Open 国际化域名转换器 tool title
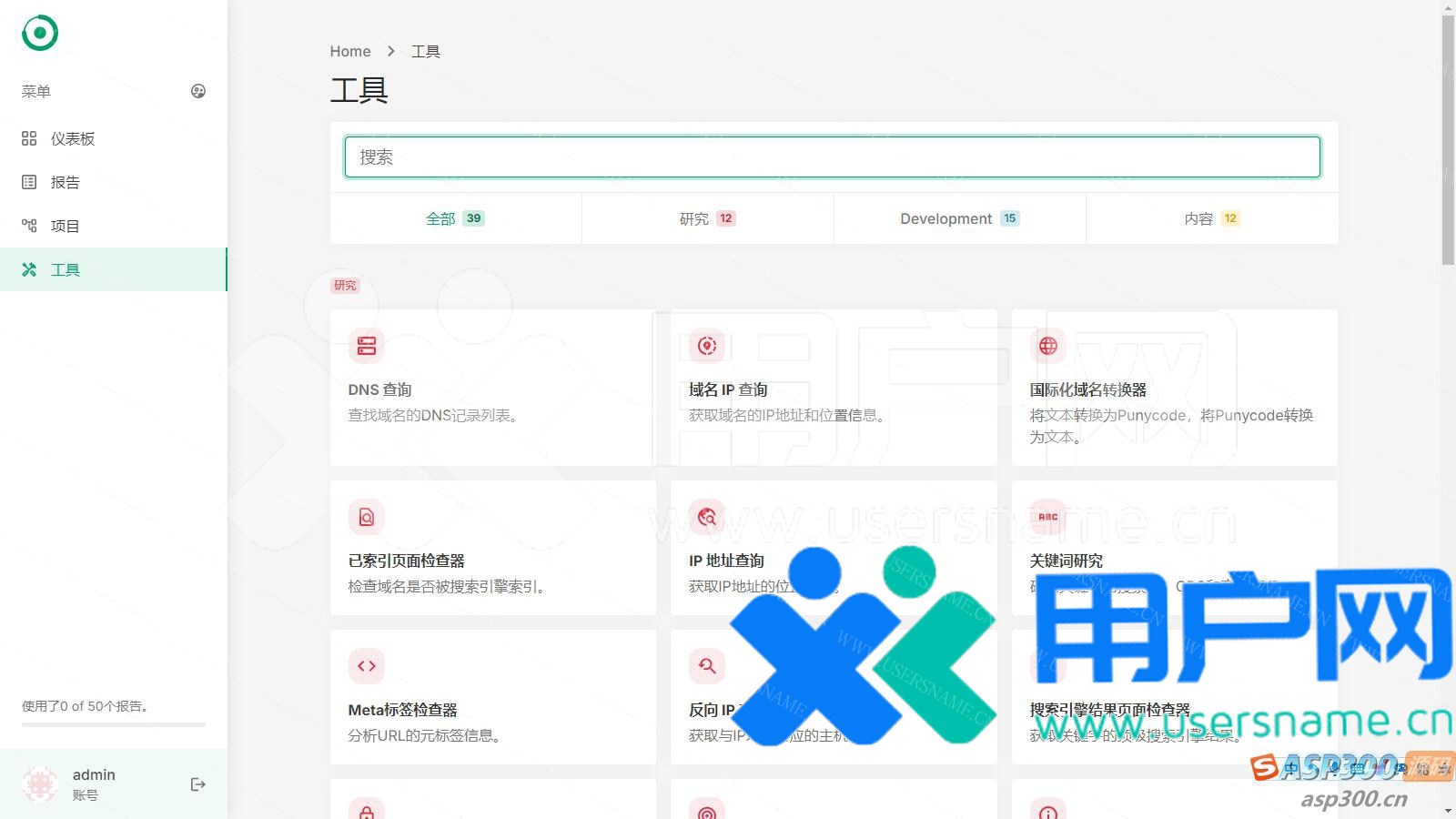This screenshot has width=1456, height=819. [1088, 389]
